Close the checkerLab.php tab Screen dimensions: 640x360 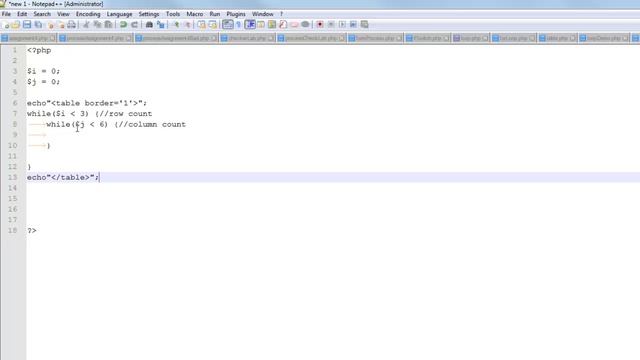pos(271,38)
